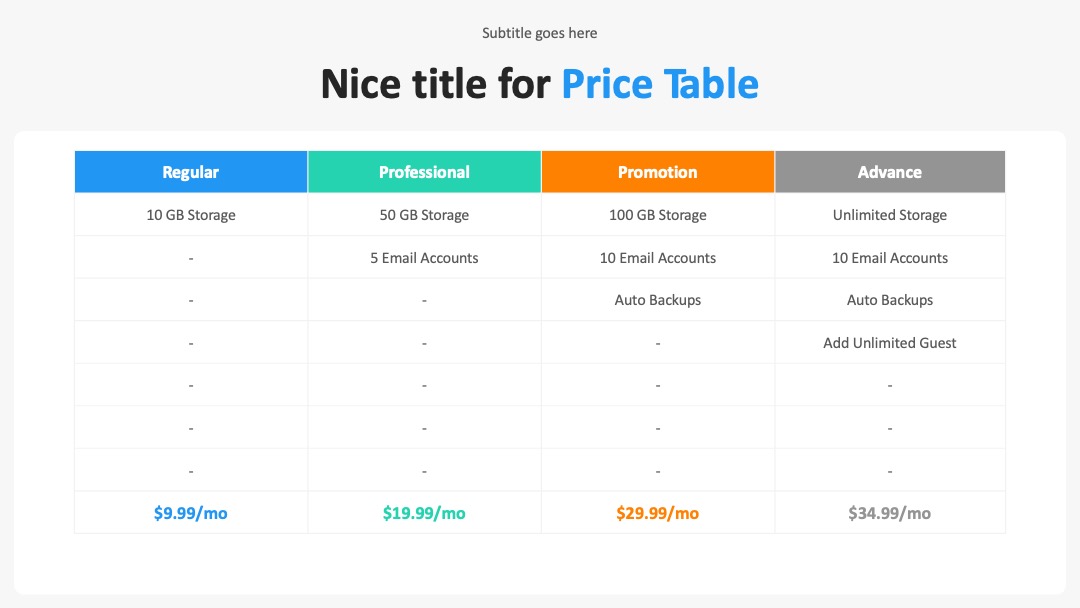The width and height of the screenshot is (1080, 608).
Task: Select the Advance plan header
Action: pos(890,172)
